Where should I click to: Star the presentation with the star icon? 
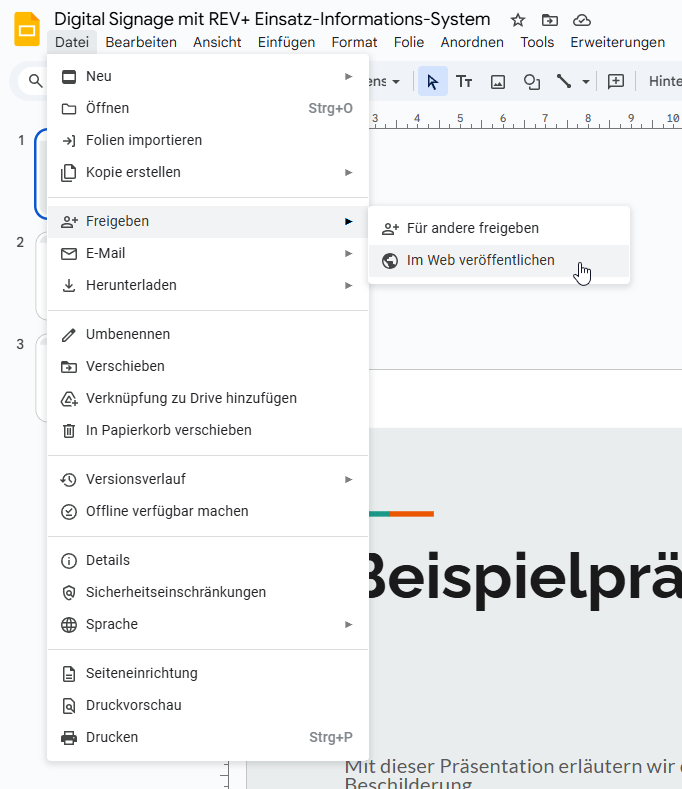pyautogui.click(x=518, y=20)
